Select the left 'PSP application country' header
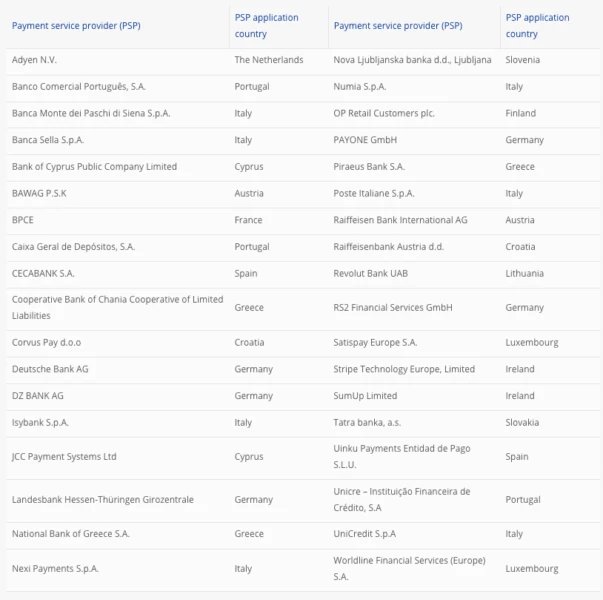Viewport: 603px width, 600px height. 267,26
